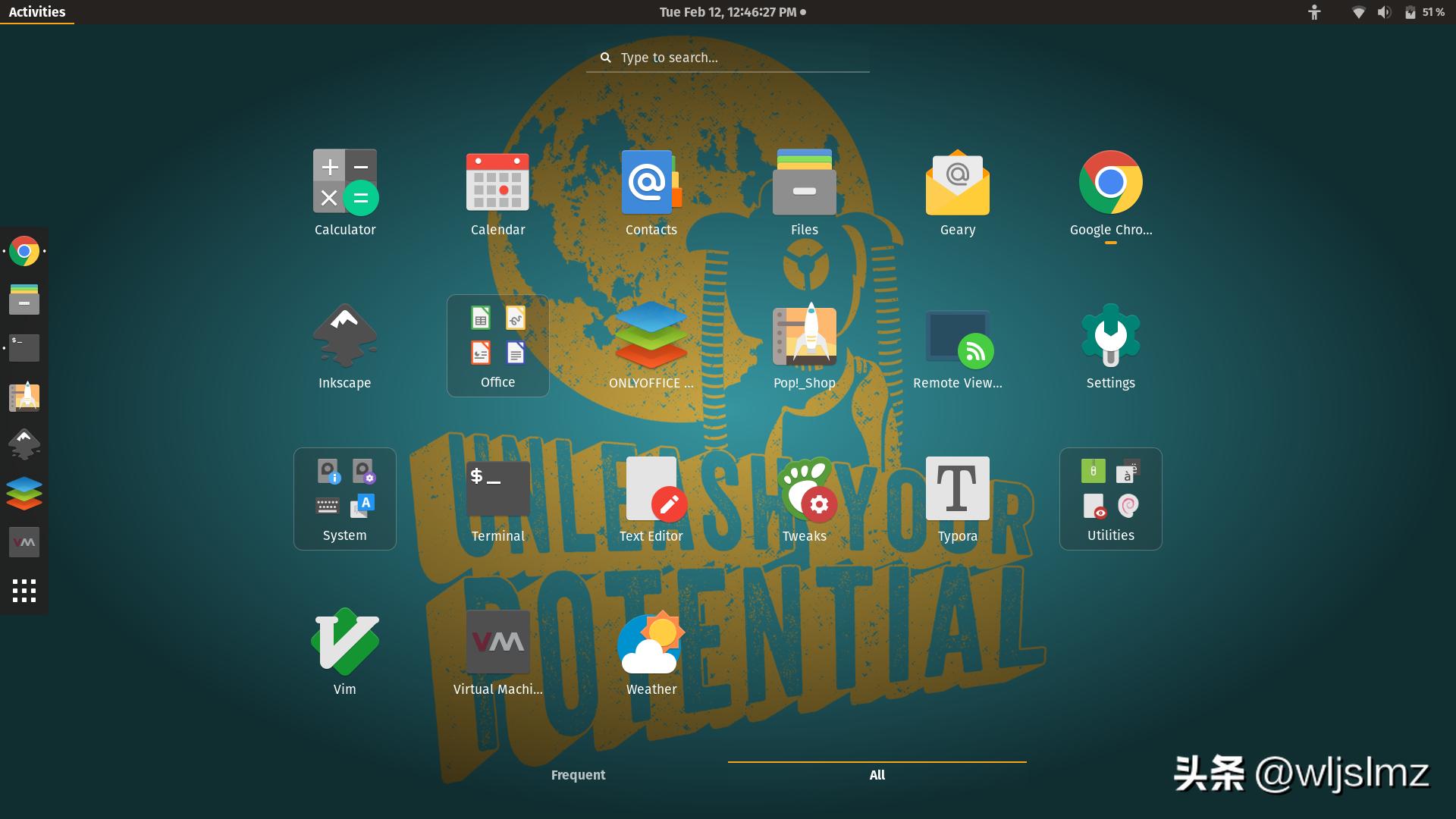Open Typora markdown editor
The width and height of the screenshot is (1456, 819).
(x=957, y=488)
